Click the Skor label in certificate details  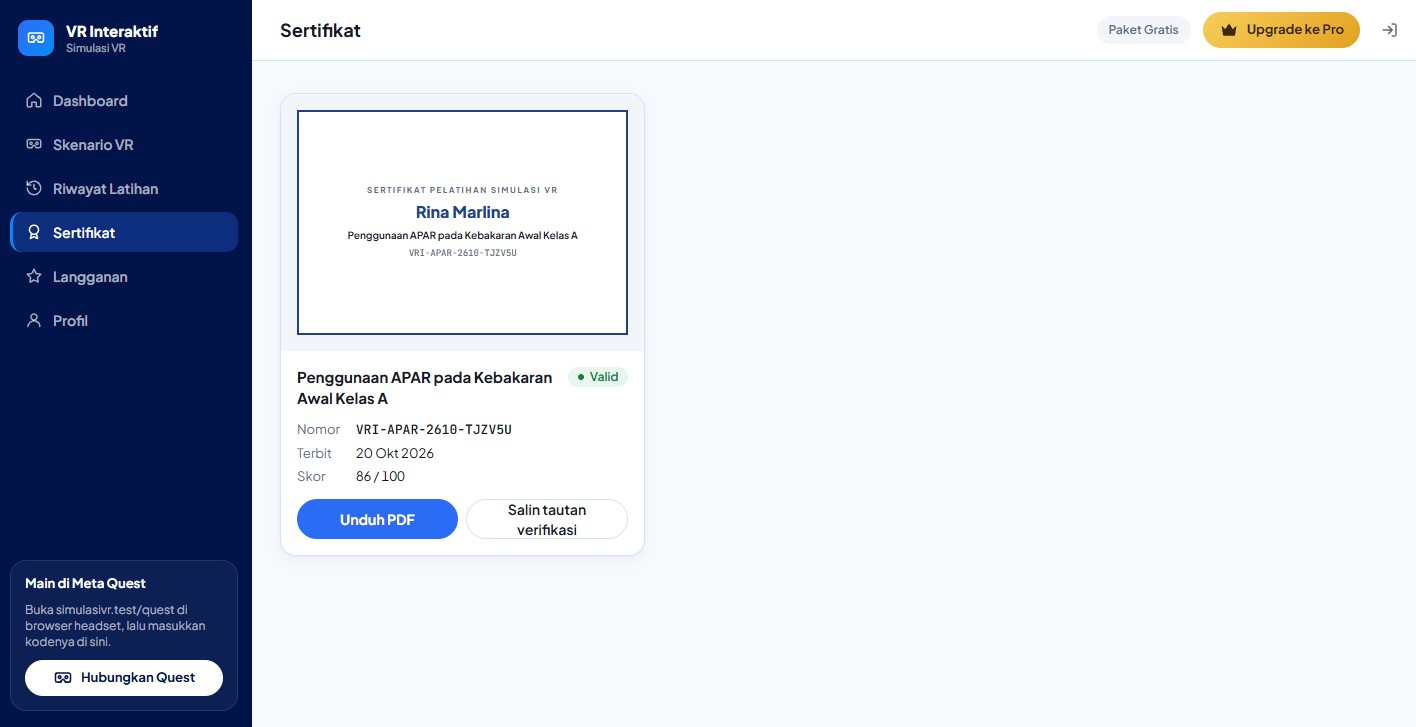point(312,476)
